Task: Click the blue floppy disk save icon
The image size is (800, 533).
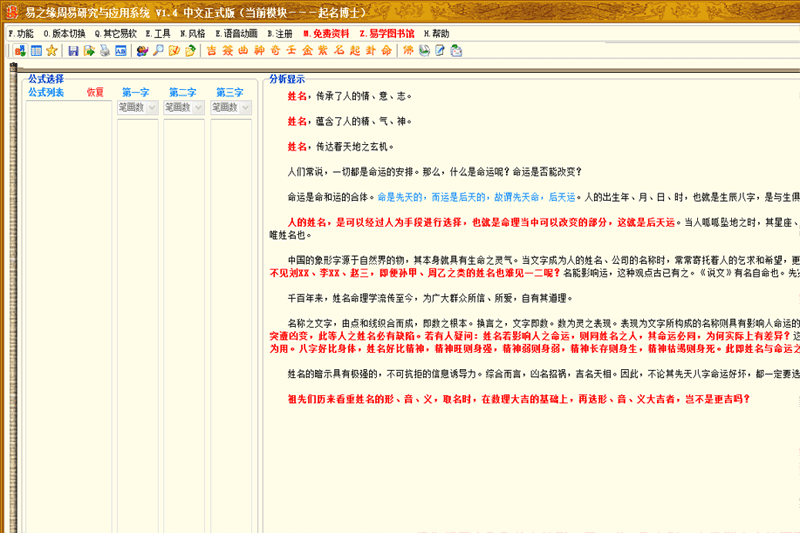Action: click(73, 50)
